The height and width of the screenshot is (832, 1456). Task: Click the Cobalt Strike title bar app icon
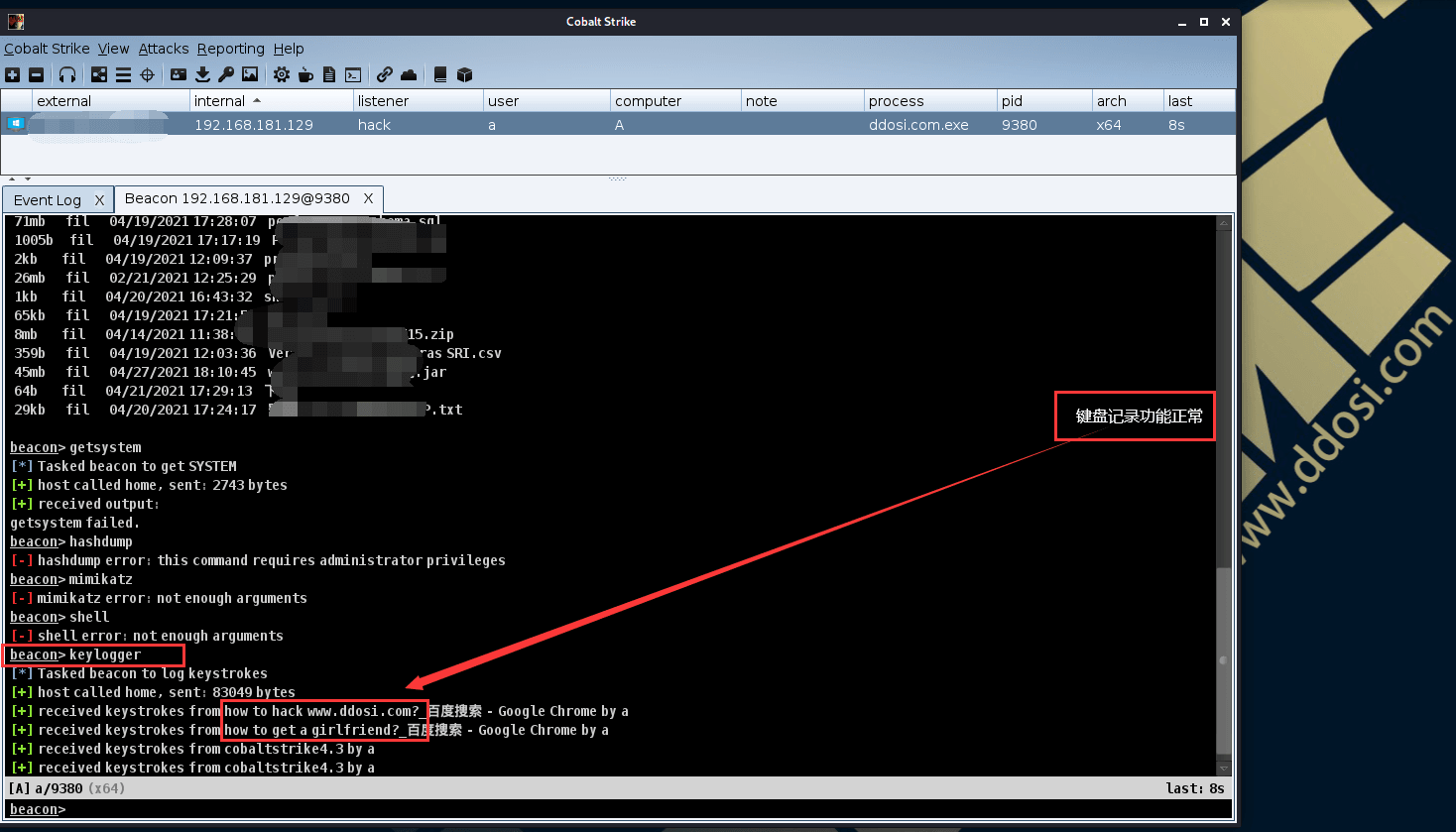click(15, 21)
